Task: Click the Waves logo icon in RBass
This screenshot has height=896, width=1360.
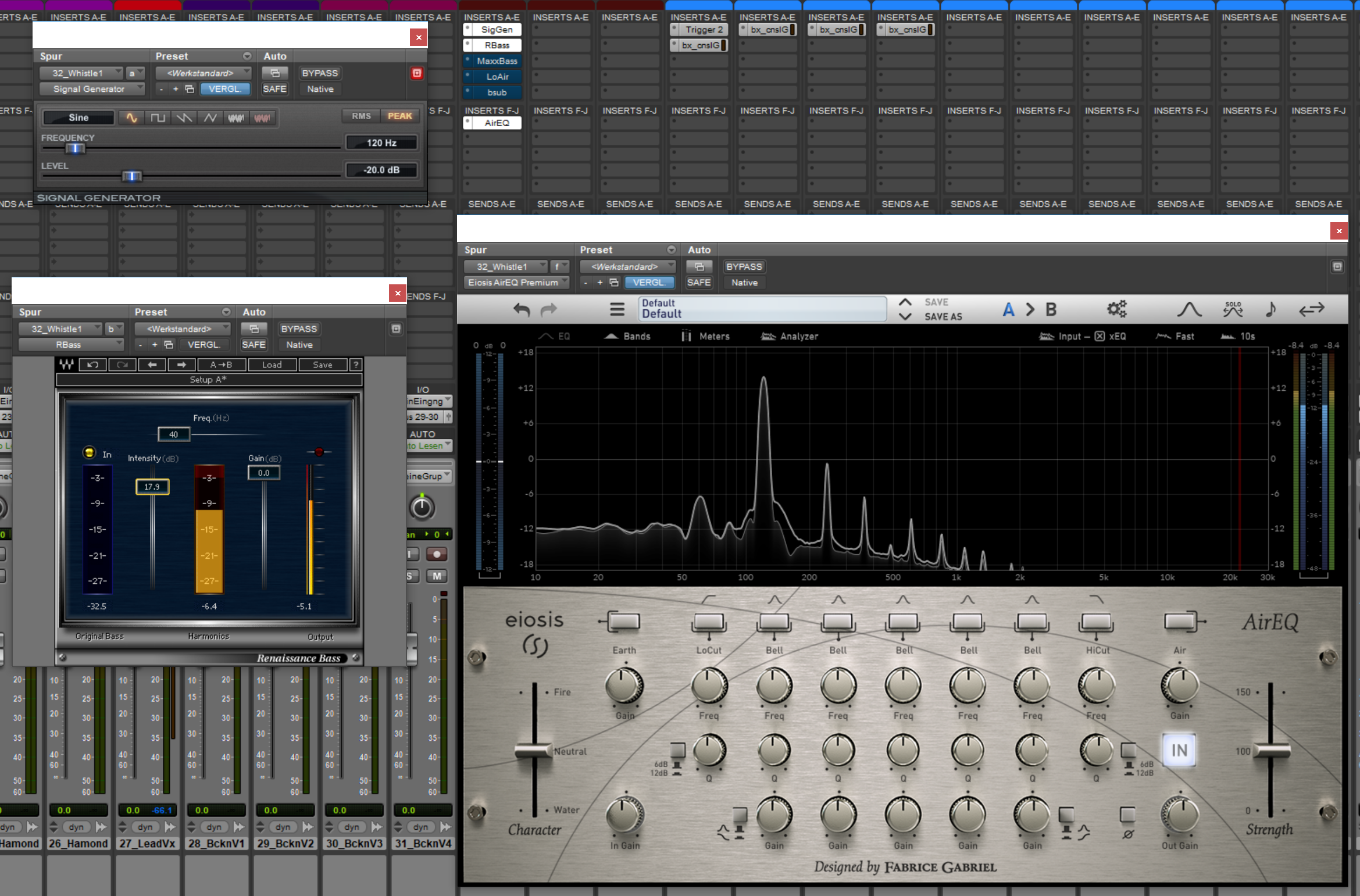Action: point(66,365)
